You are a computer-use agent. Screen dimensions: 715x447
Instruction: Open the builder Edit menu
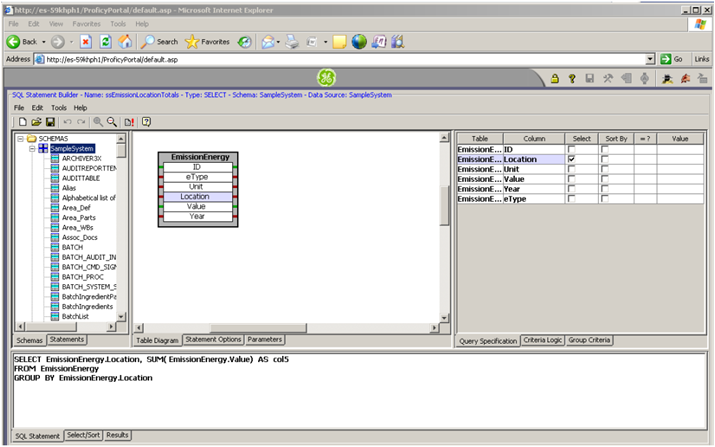tap(37, 108)
